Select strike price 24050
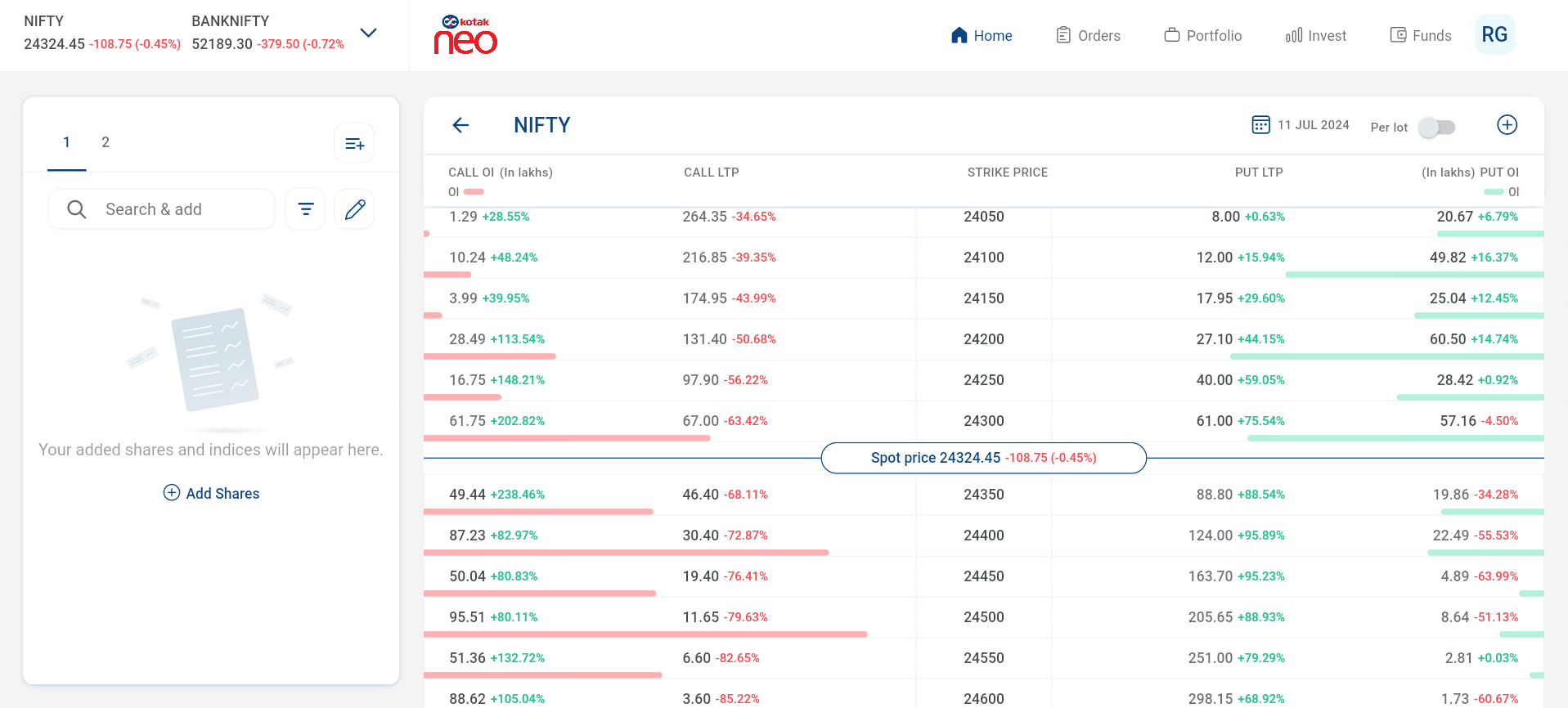Viewport: 1568px width, 708px height. pos(983,217)
